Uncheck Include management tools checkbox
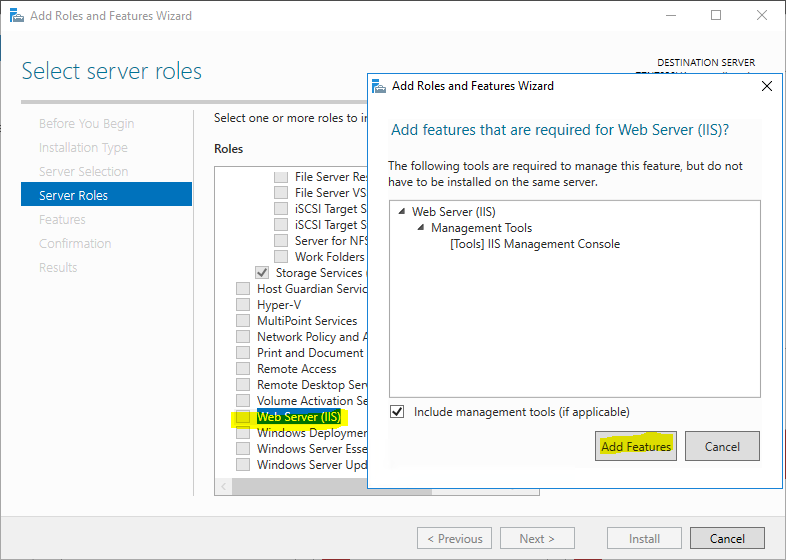The height and width of the screenshot is (560, 786). click(398, 412)
